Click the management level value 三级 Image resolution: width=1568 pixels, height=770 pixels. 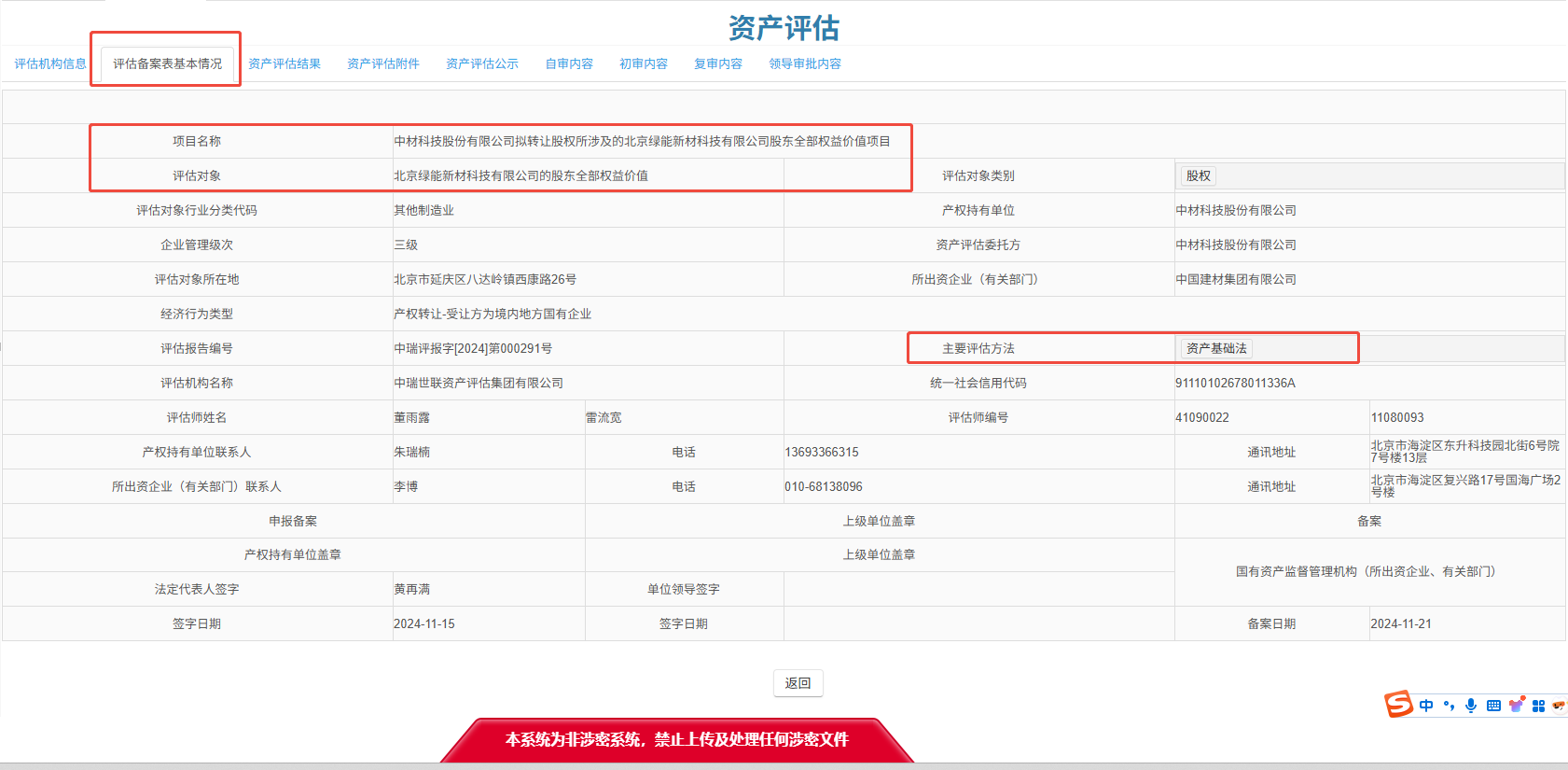point(406,245)
